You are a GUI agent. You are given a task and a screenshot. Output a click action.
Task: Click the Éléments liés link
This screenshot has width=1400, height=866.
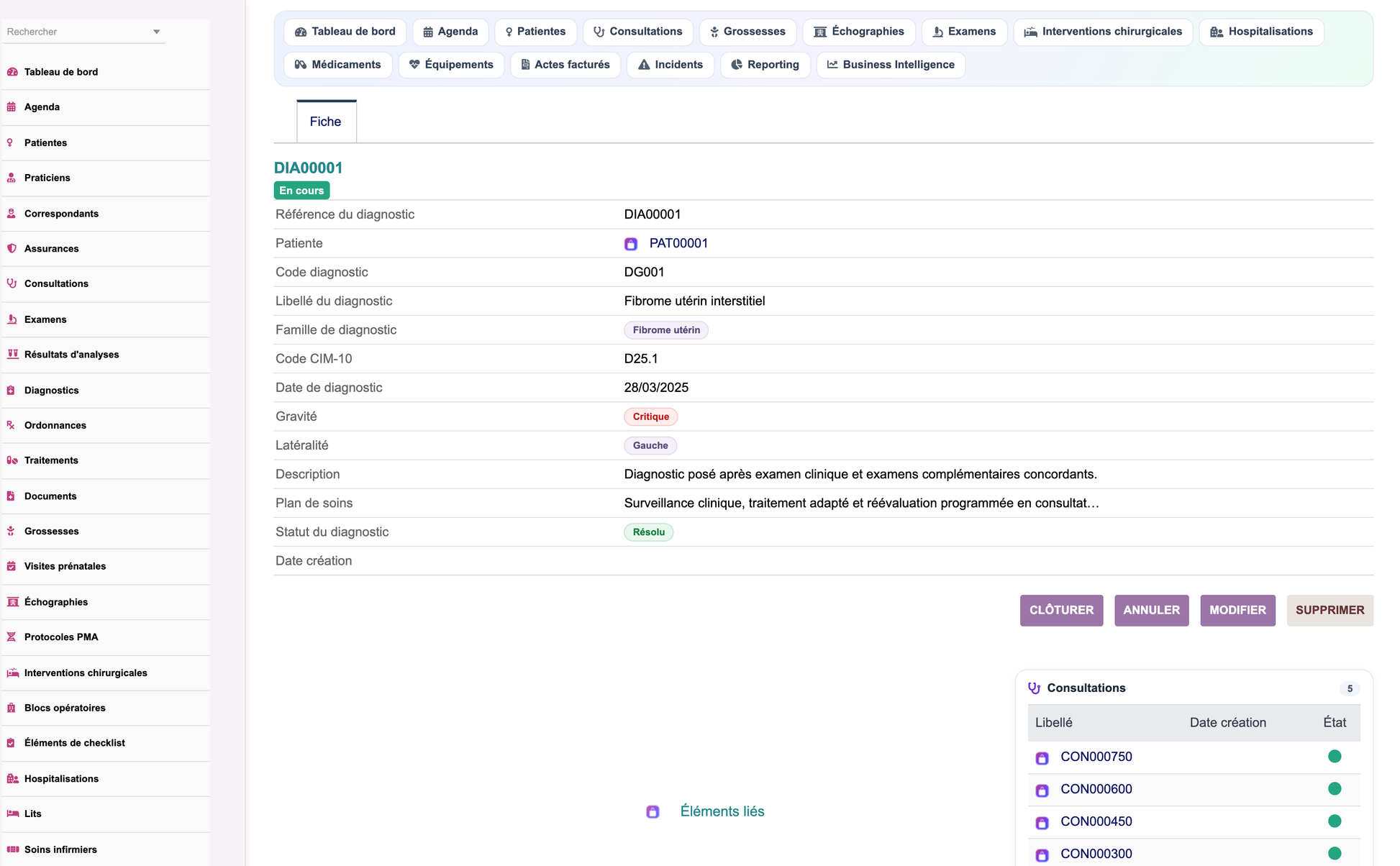(722, 811)
